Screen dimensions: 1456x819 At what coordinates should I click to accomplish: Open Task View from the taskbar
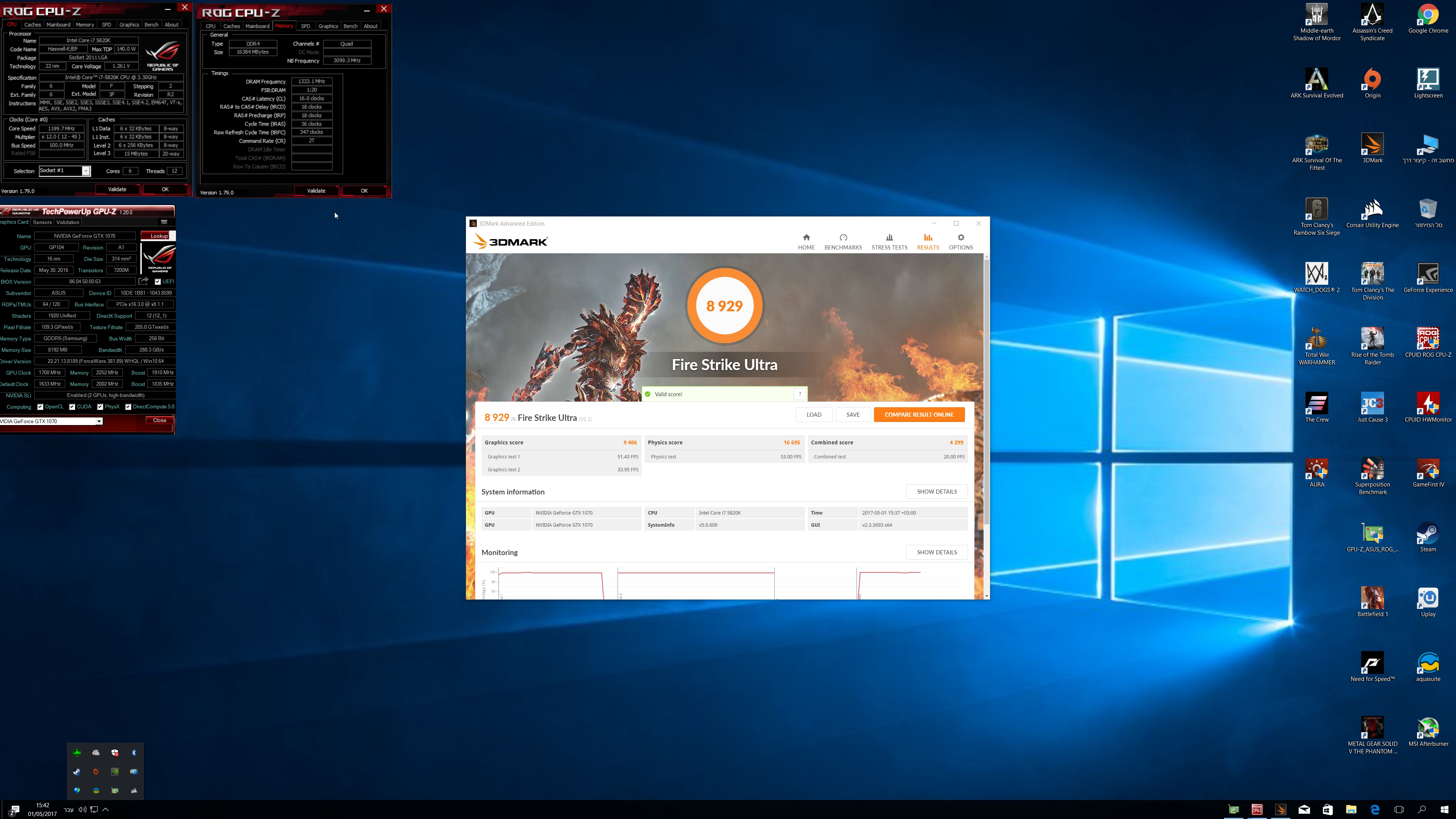(x=1398, y=810)
